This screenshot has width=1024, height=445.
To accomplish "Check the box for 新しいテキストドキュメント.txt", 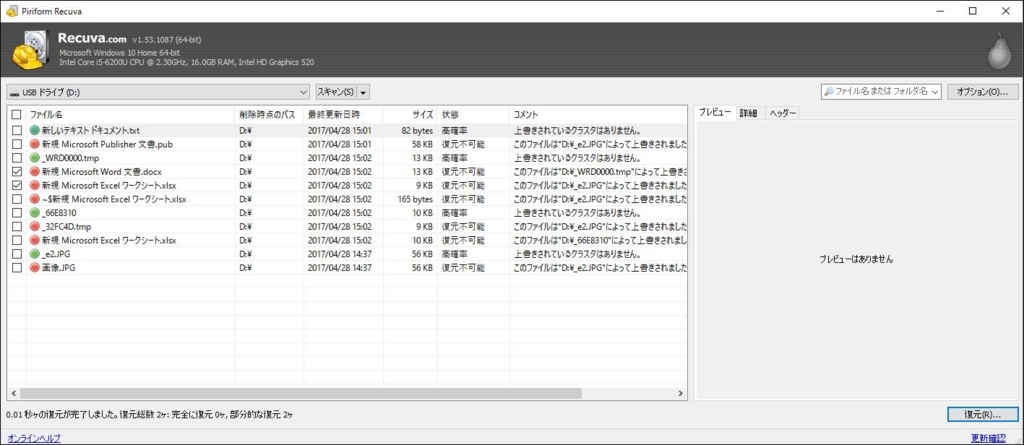I will point(16,131).
